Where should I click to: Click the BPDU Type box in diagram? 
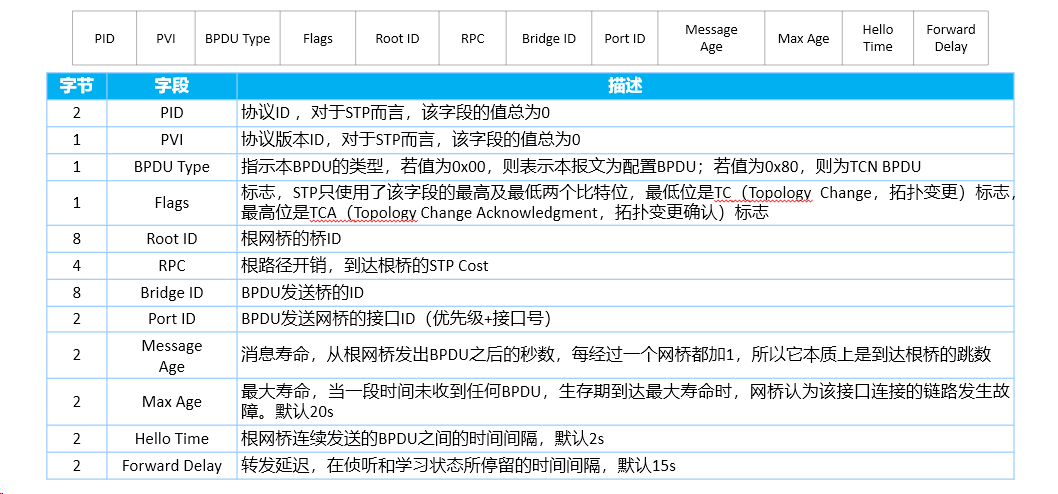click(x=238, y=38)
